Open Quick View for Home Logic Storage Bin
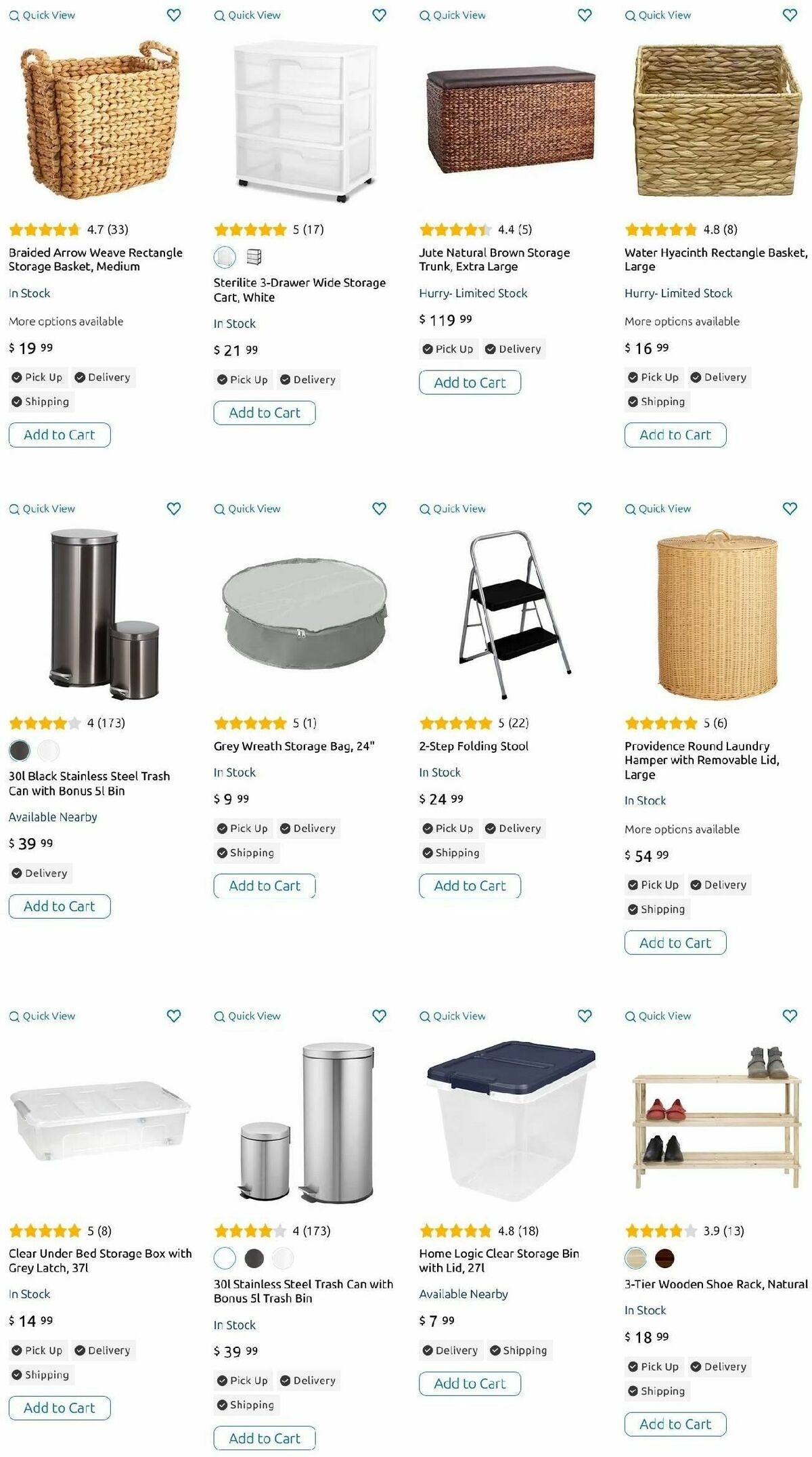 pos(453,1016)
